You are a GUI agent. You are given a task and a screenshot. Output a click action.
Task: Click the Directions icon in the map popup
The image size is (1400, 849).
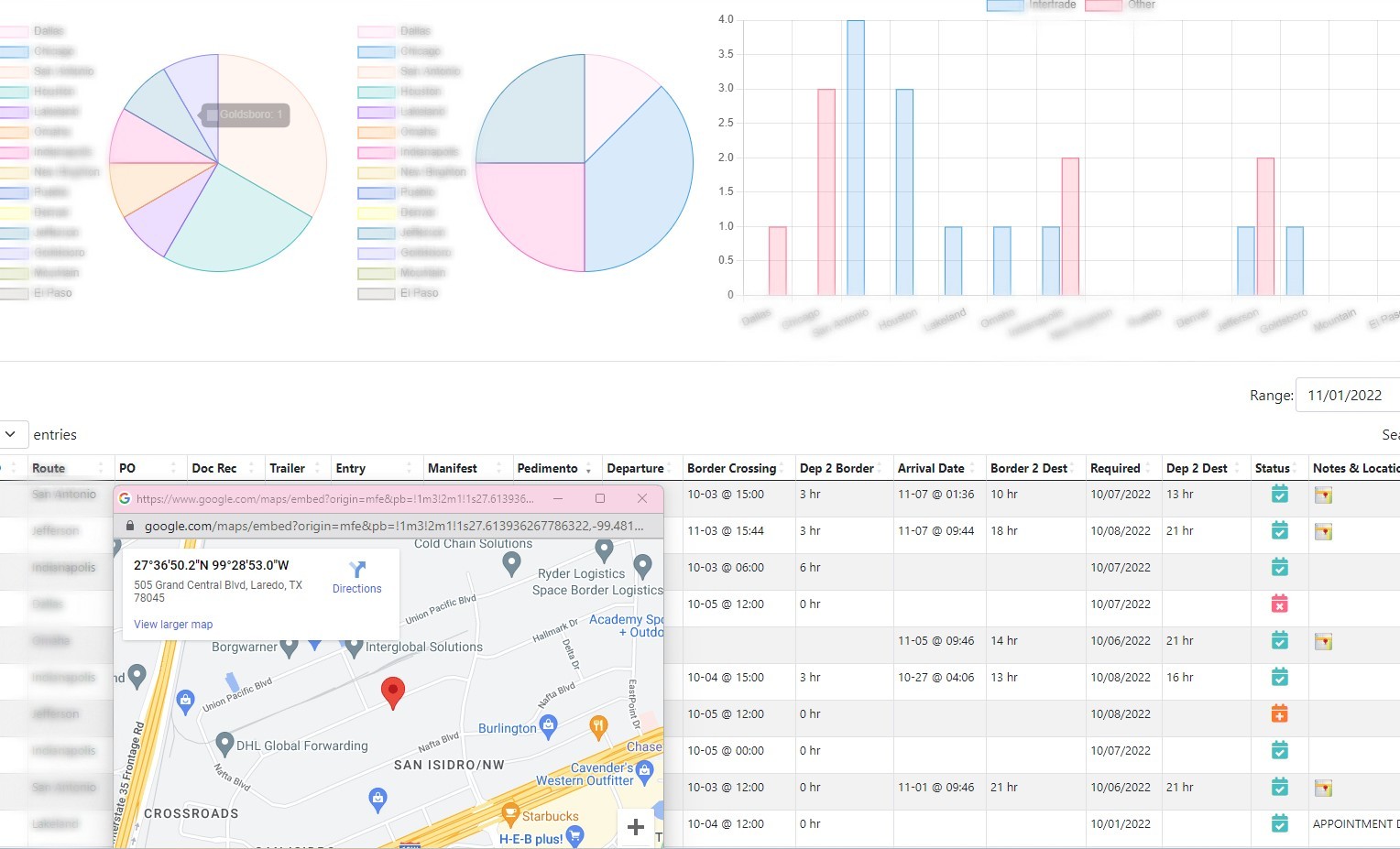[x=357, y=570]
